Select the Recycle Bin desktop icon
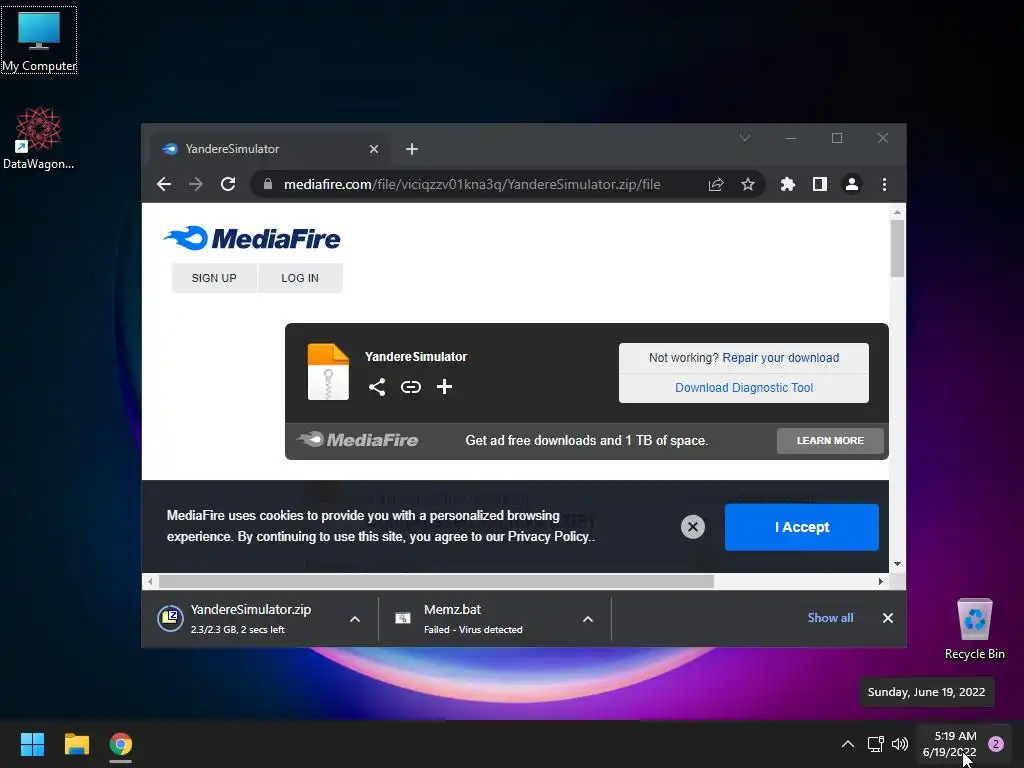This screenshot has height=768, width=1024. coord(974,629)
